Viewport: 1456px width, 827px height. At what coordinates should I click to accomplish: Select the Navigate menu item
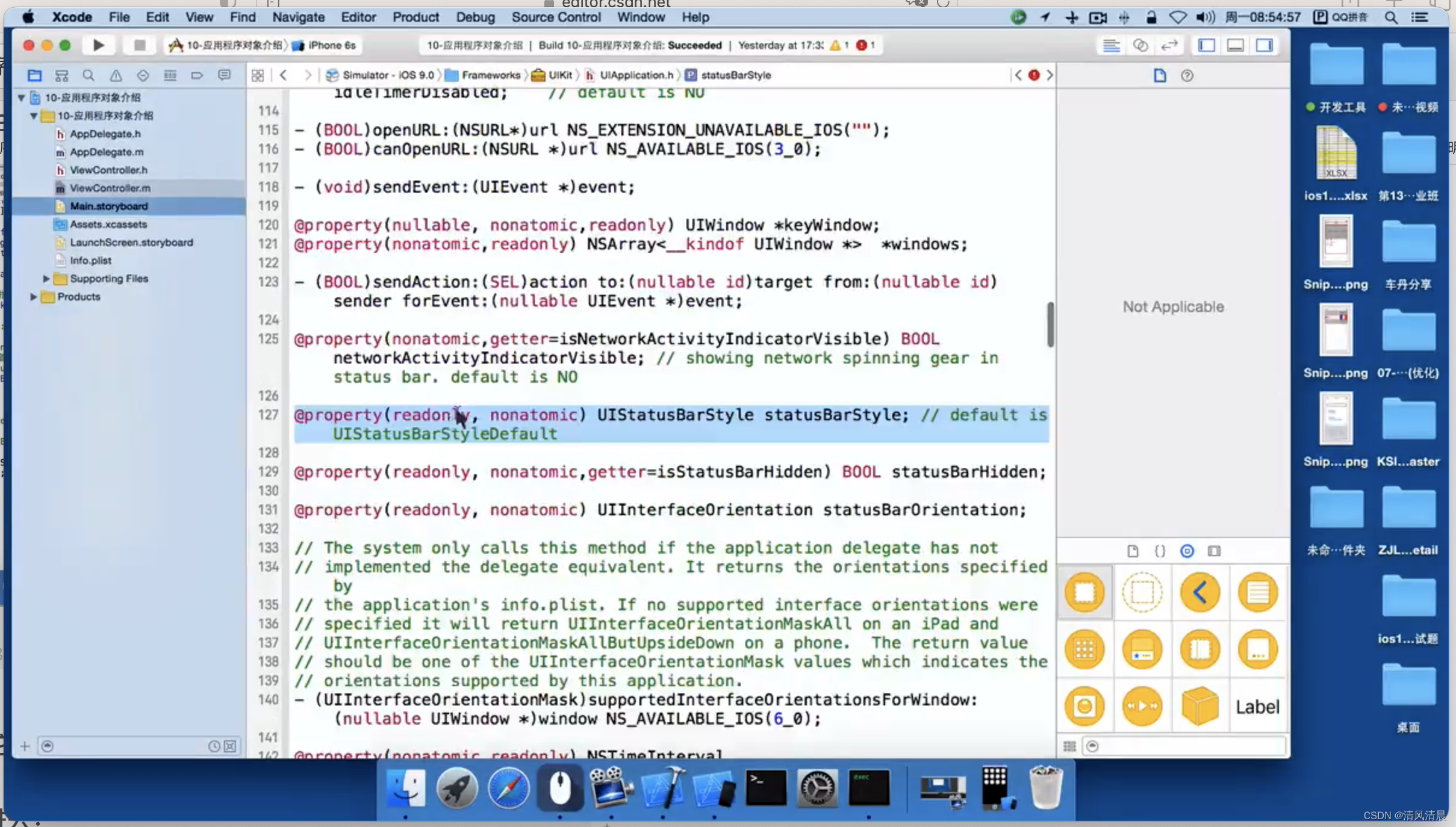tap(298, 17)
